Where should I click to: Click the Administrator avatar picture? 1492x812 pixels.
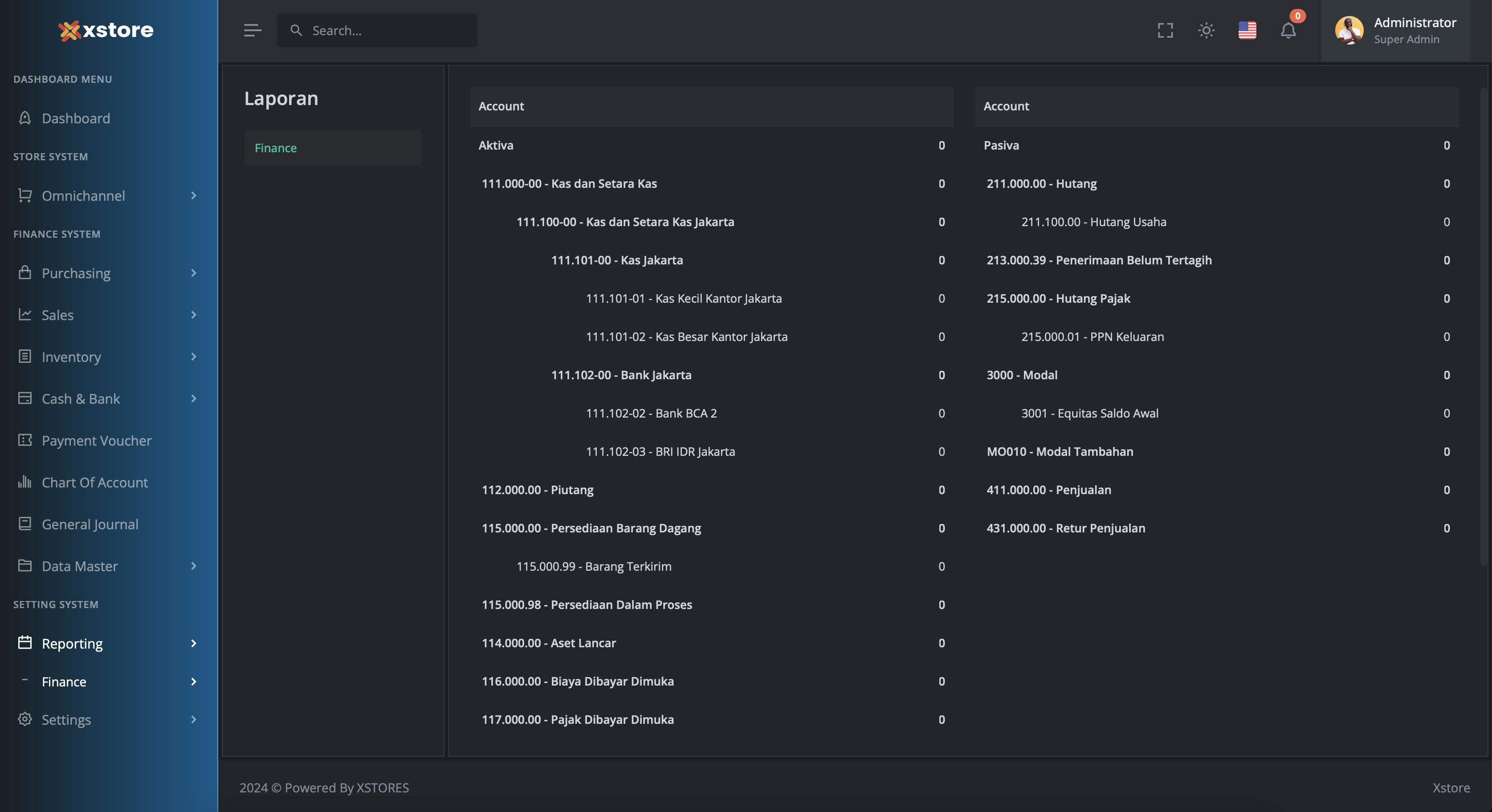(x=1349, y=30)
